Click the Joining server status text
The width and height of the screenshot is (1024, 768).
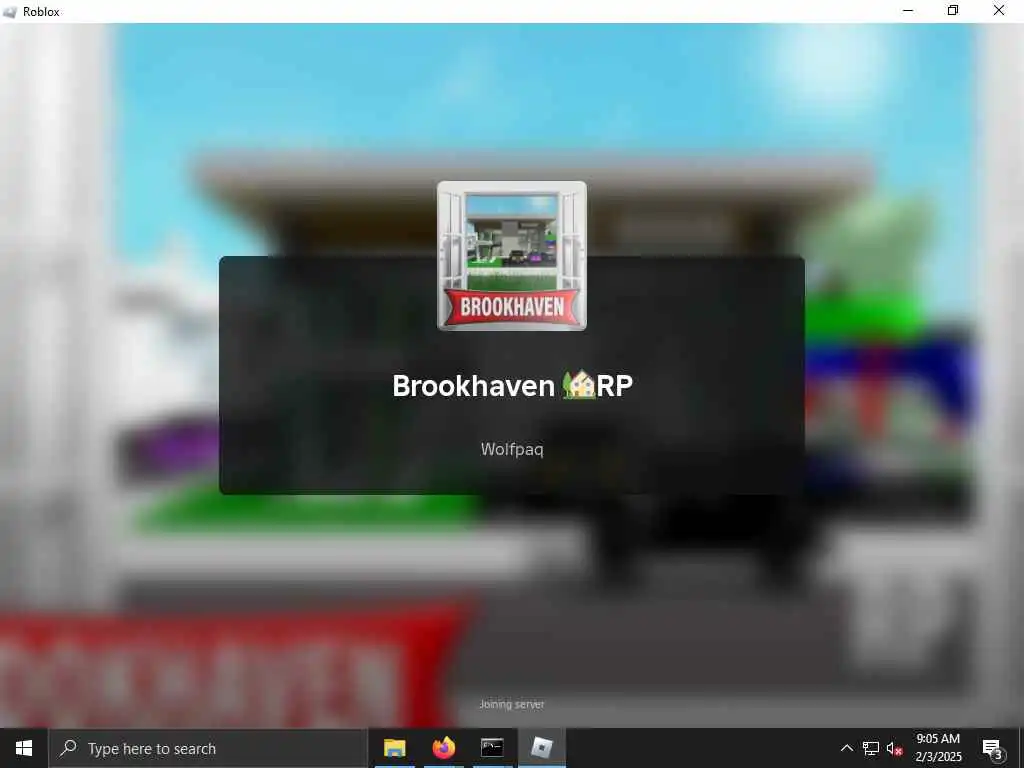511,704
